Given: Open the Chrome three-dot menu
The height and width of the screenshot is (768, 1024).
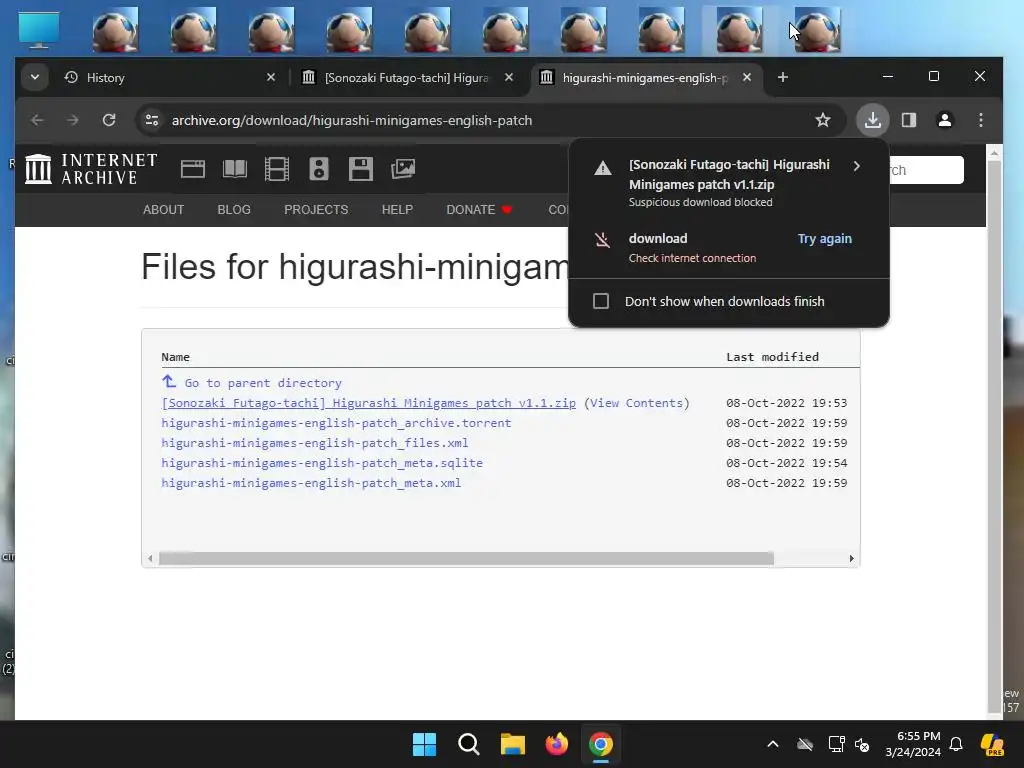Looking at the screenshot, I should pyautogui.click(x=980, y=120).
